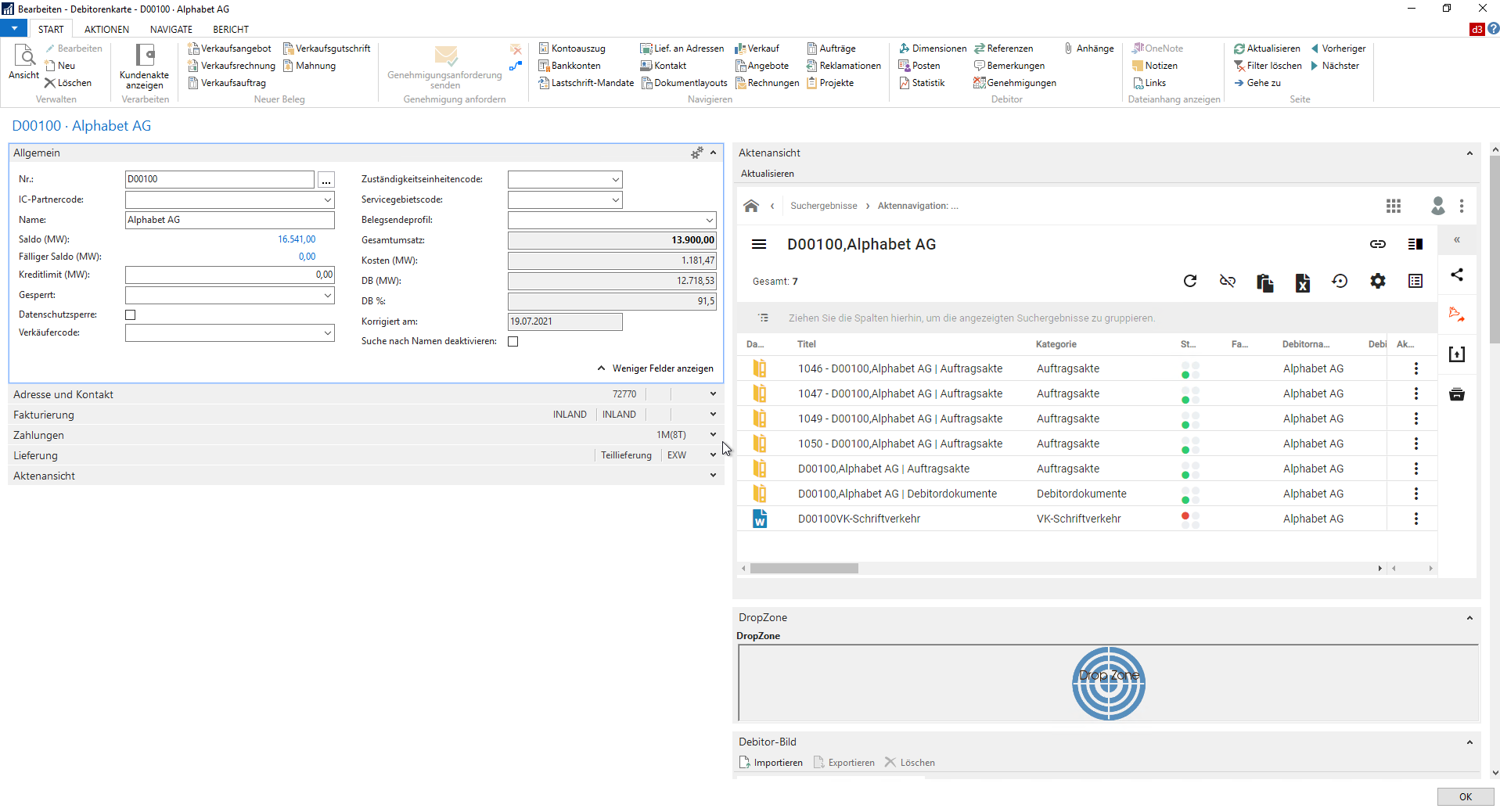Click Weniger Felder anzeigen

[656, 368]
